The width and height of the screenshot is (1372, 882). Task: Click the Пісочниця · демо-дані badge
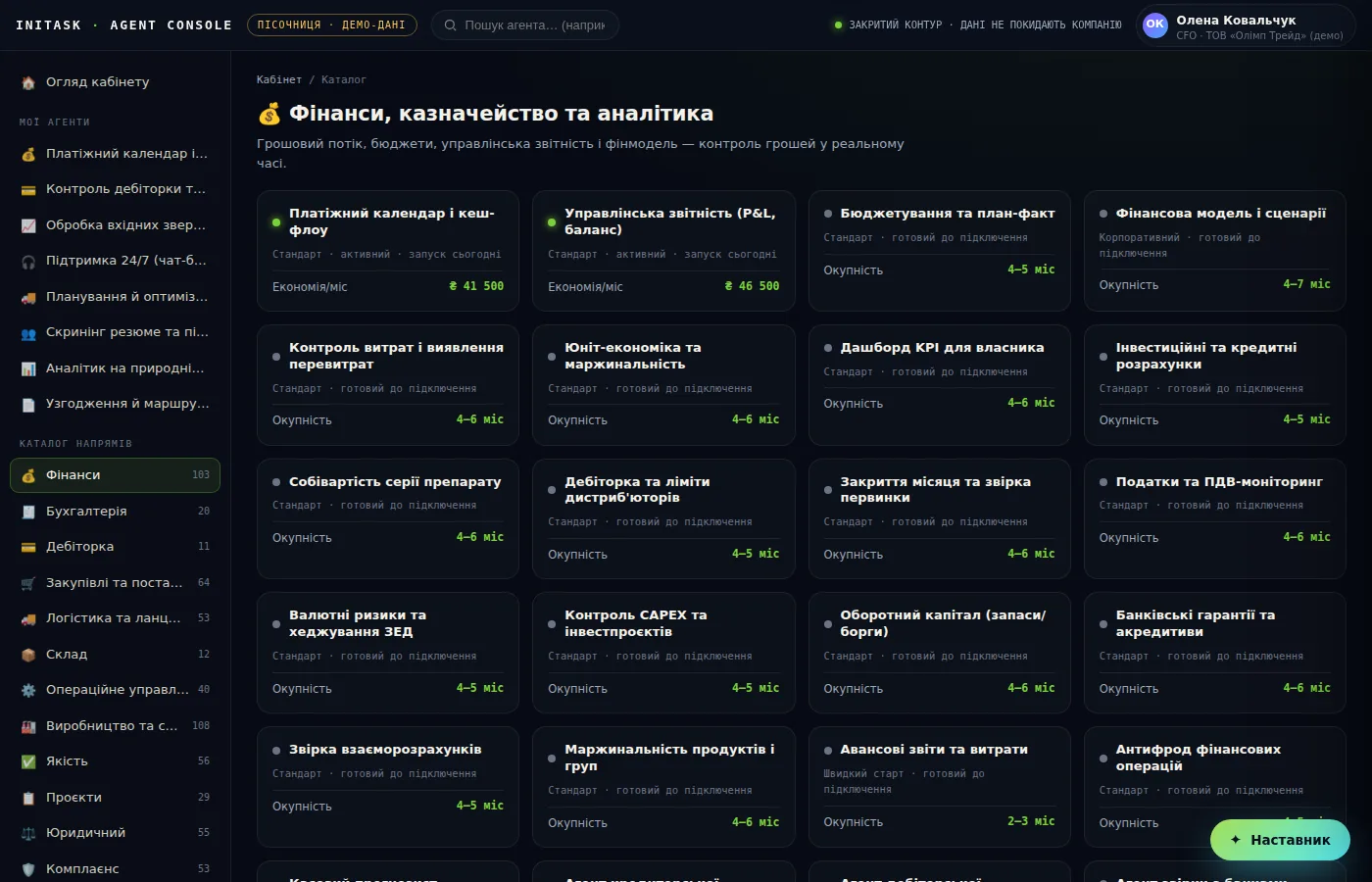[331, 25]
